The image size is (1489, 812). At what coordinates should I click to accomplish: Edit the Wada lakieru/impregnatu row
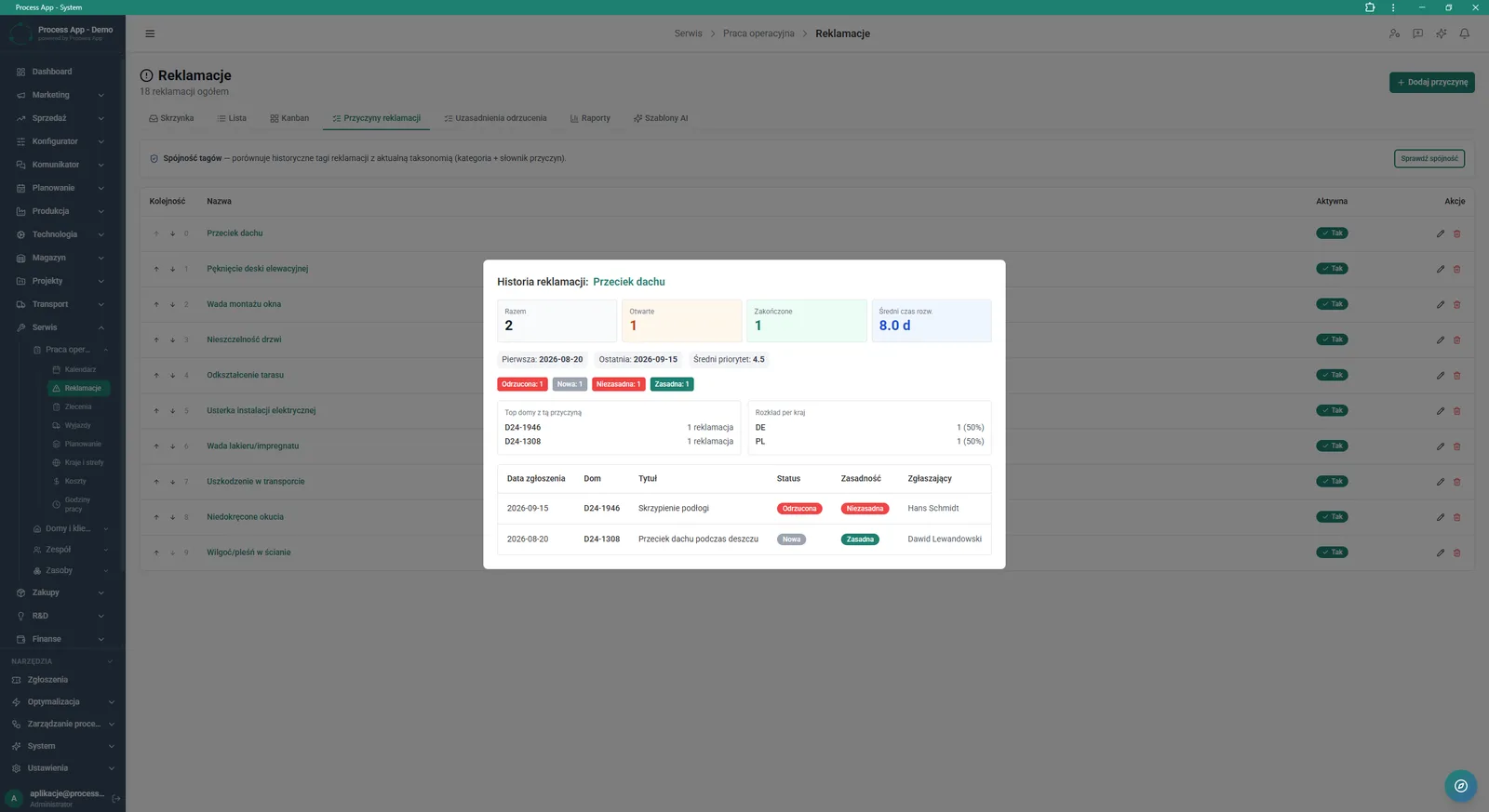tap(1441, 446)
